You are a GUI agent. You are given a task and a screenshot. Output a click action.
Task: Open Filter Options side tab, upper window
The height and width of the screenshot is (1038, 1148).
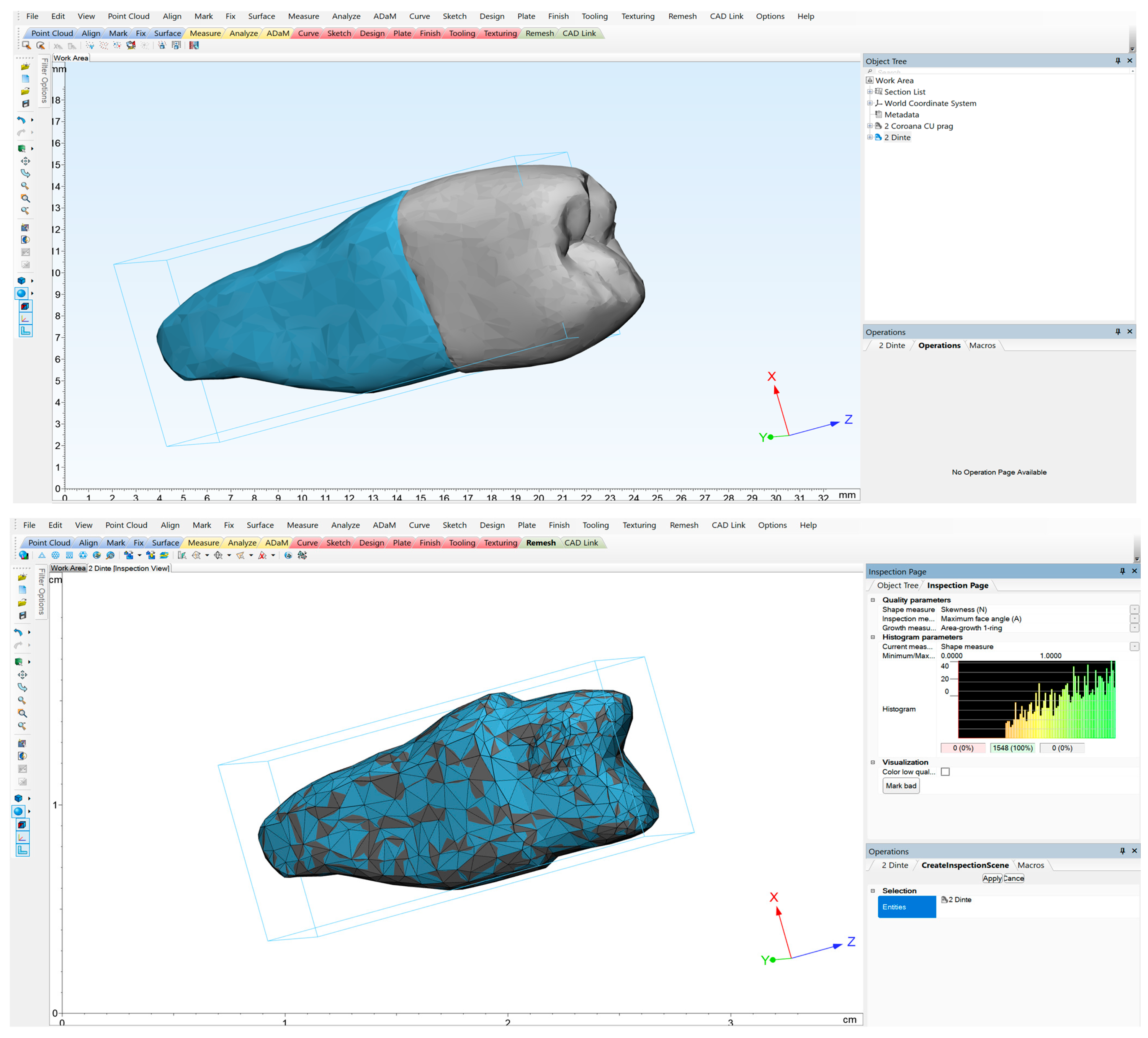click(x=44, y=80)
